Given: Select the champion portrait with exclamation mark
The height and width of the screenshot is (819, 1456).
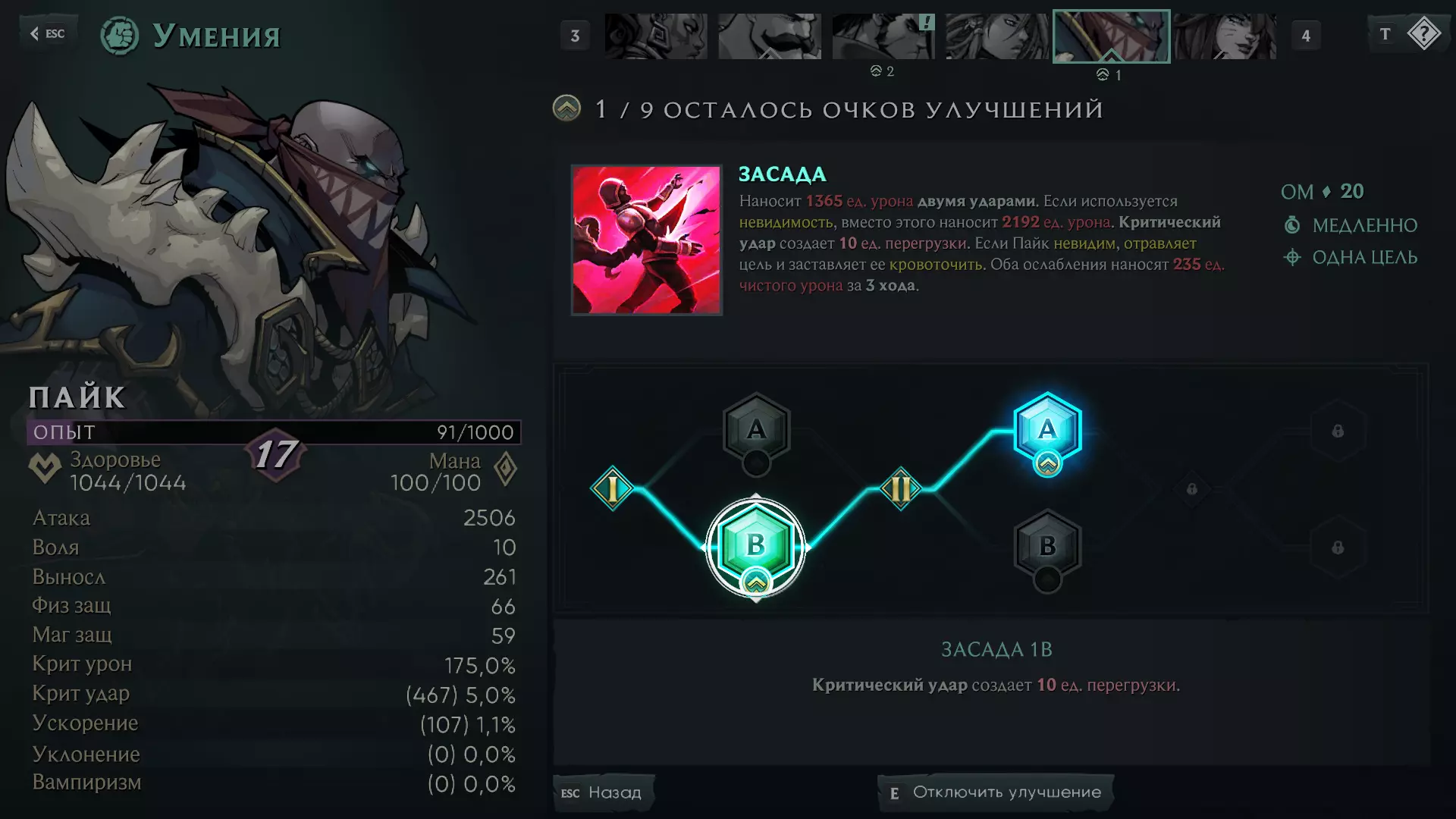Looking at the screenshot, I should [x=883, y=36].
